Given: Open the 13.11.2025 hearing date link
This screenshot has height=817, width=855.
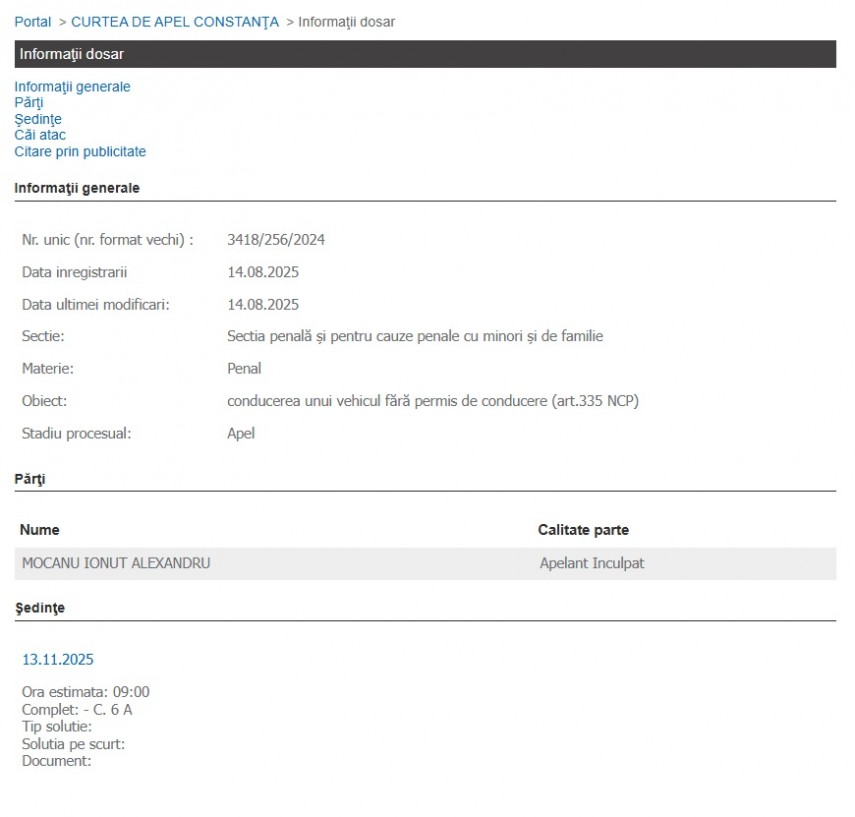Looking at the screenshot, I should pos(58,659).
